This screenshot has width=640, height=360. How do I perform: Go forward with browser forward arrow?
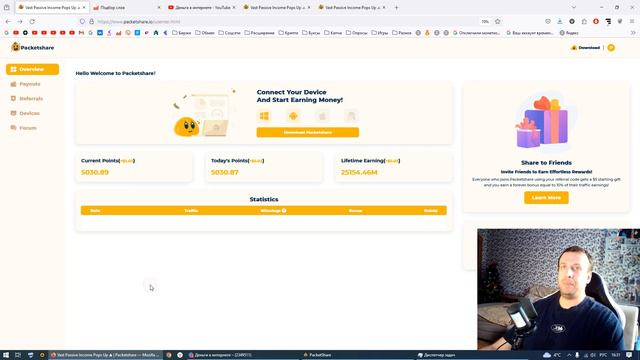(x=20, y=22)
